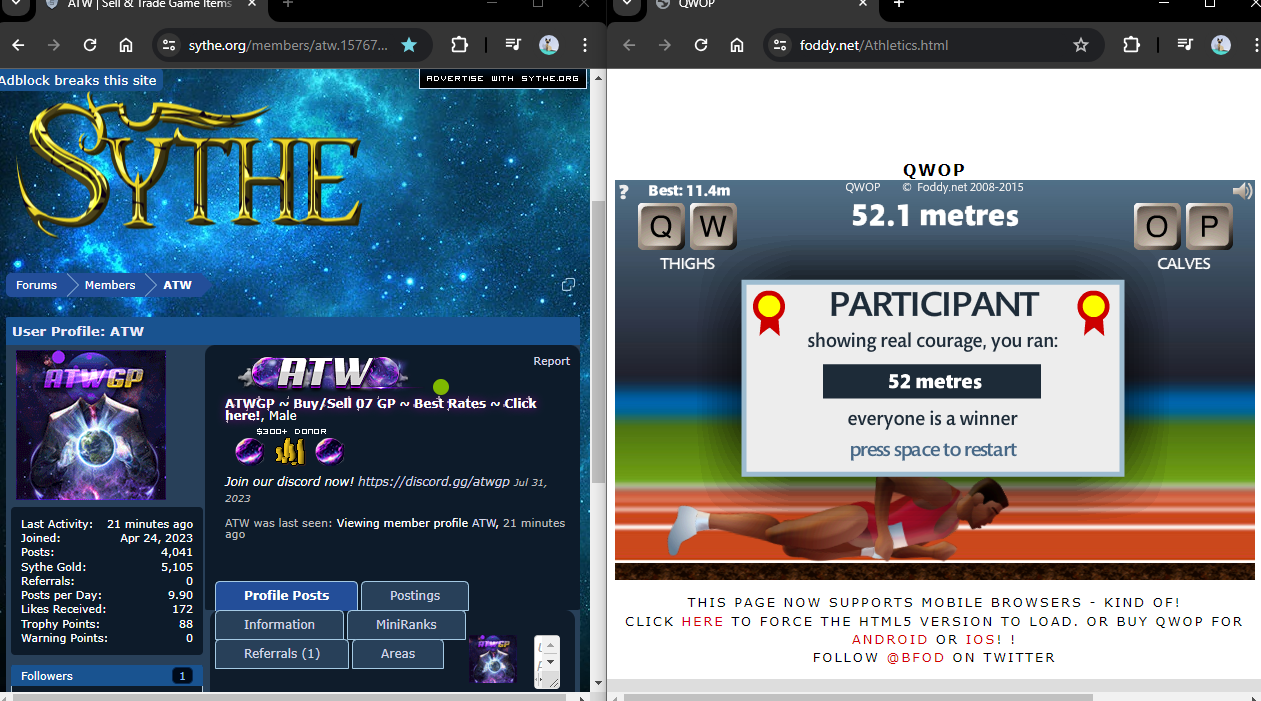The width and height of the screenshot is (1261, 701).
Task: Mute the QWOP game sound
Action: 1242,191
